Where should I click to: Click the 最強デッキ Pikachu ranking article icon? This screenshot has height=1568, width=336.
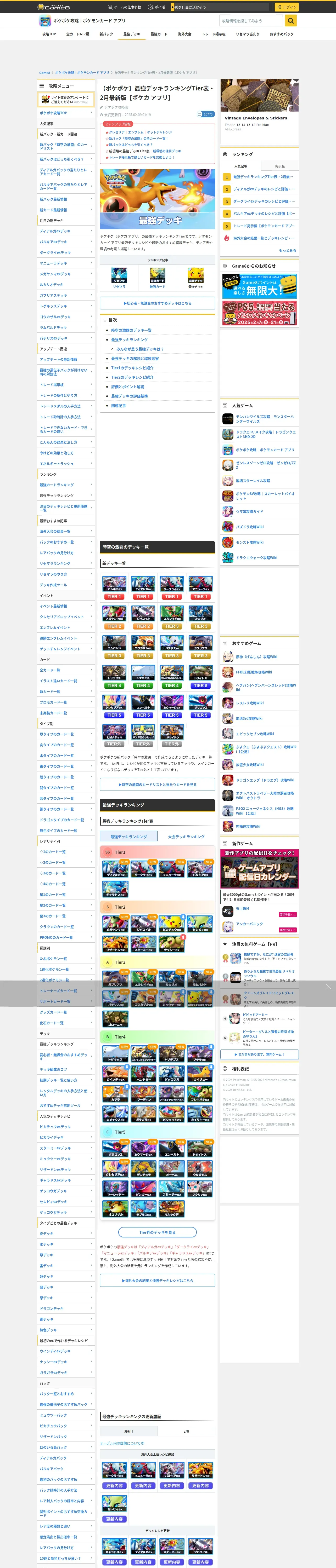196,276
